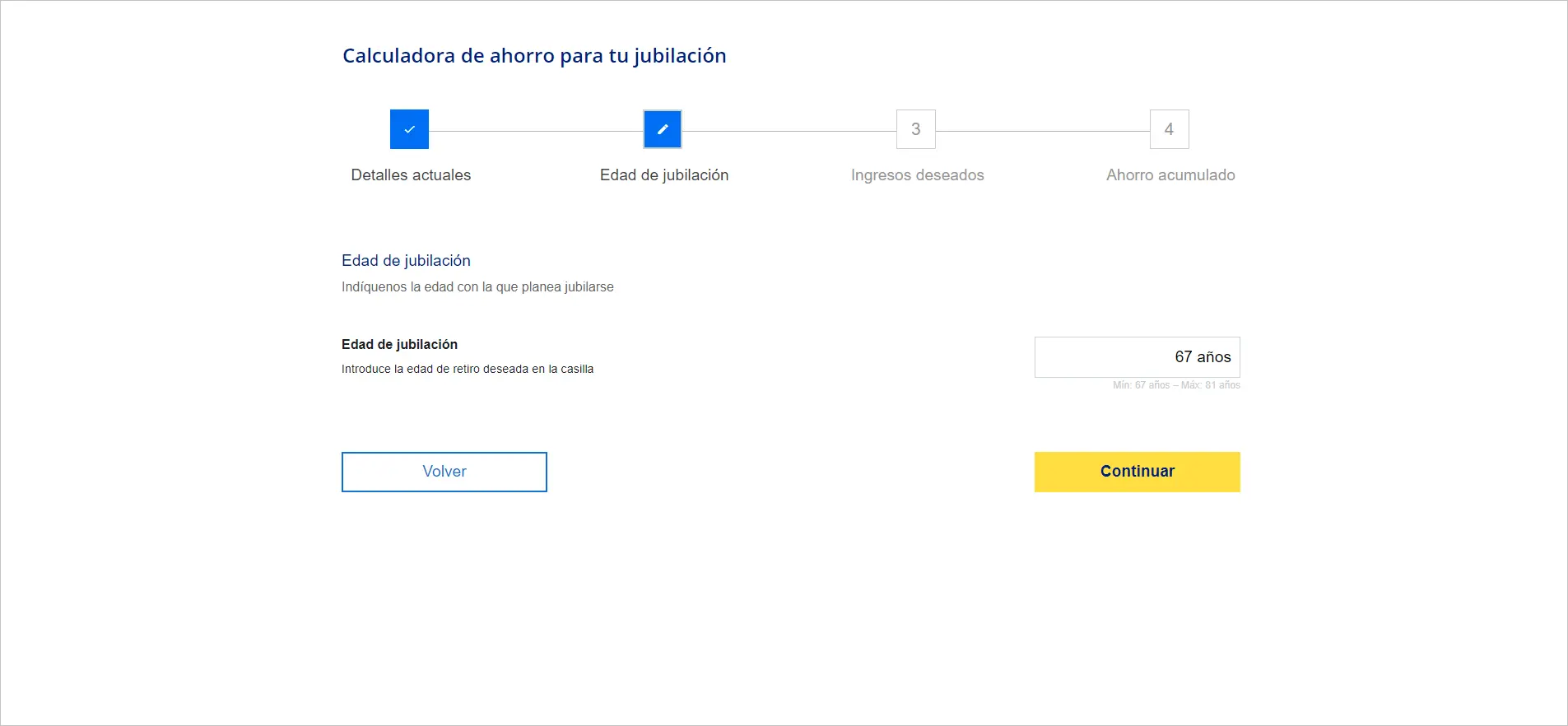This screenshot has width=1568, height=726.
Task: Click the "Introduce la edad de retiro" helper text
Action: pos(467,370)
